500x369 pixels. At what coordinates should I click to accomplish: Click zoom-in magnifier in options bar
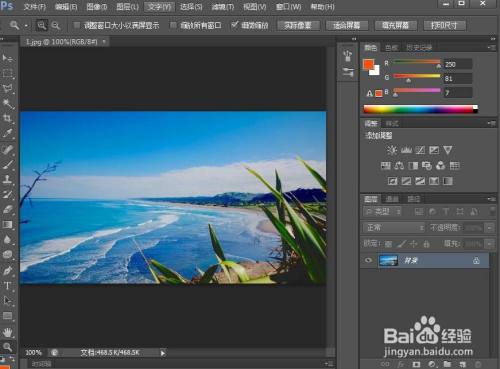tap(41, 25)
